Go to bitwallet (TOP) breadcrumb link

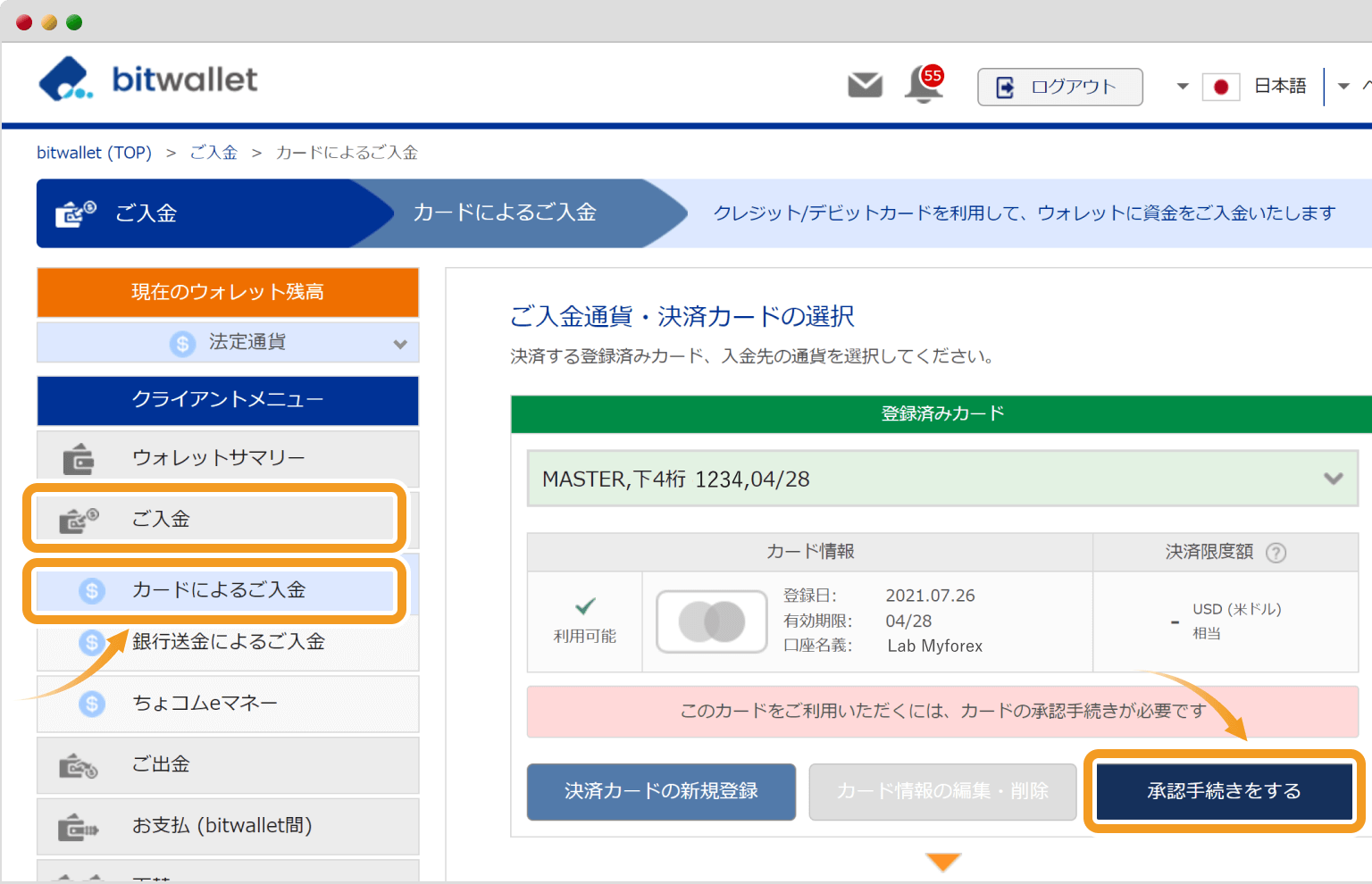(94, 153)
